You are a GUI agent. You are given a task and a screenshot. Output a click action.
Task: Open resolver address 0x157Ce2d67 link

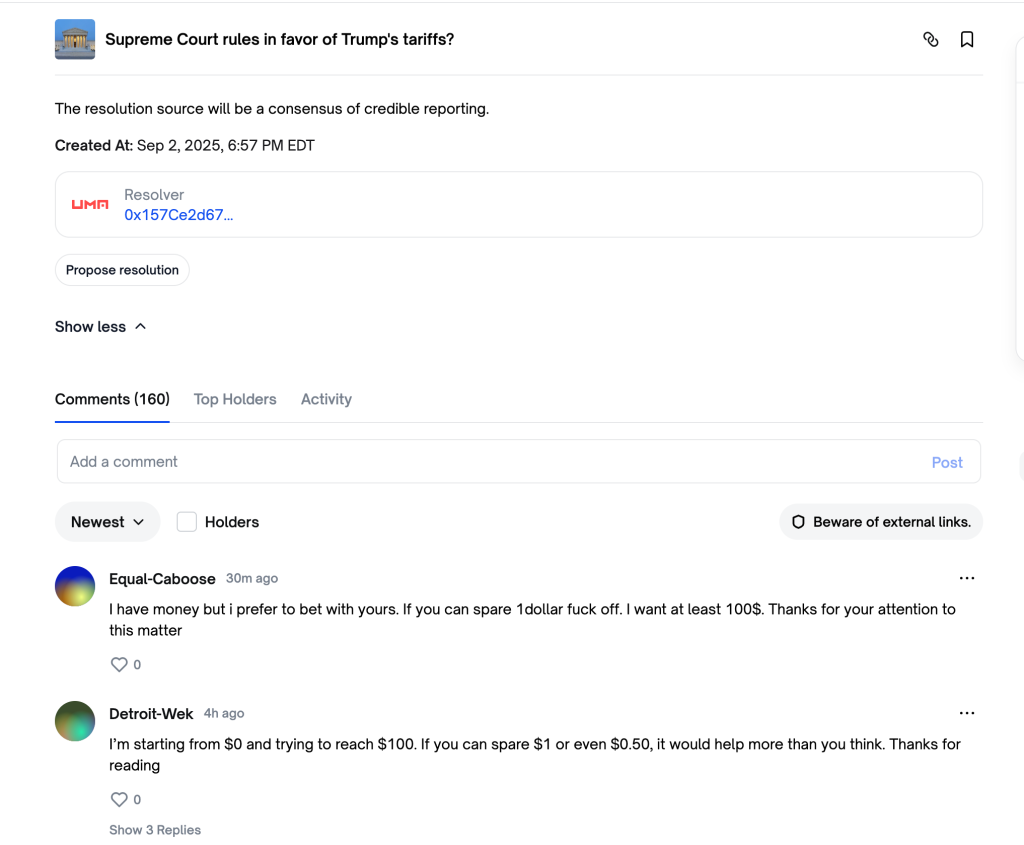[179, 215]
